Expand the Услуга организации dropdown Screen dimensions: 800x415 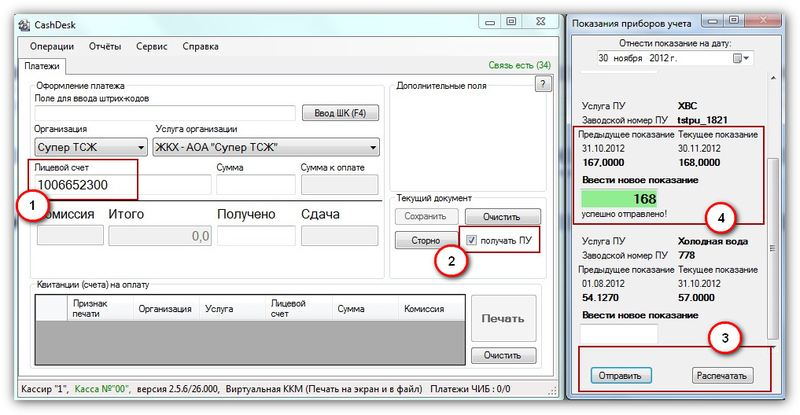(x=373, y=148)
